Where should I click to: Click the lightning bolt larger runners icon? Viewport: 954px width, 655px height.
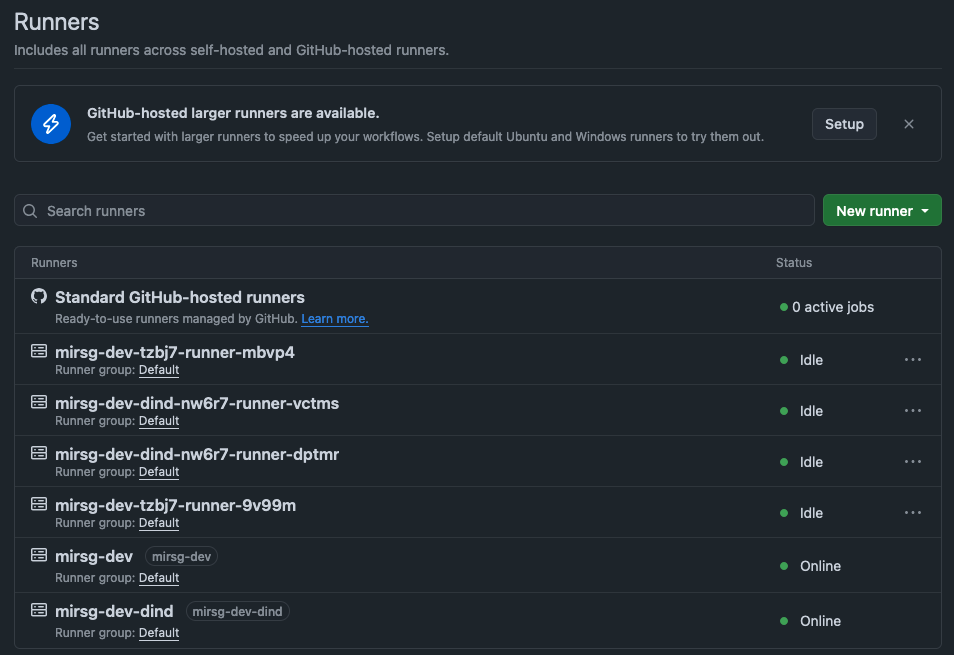pos(51,123)
